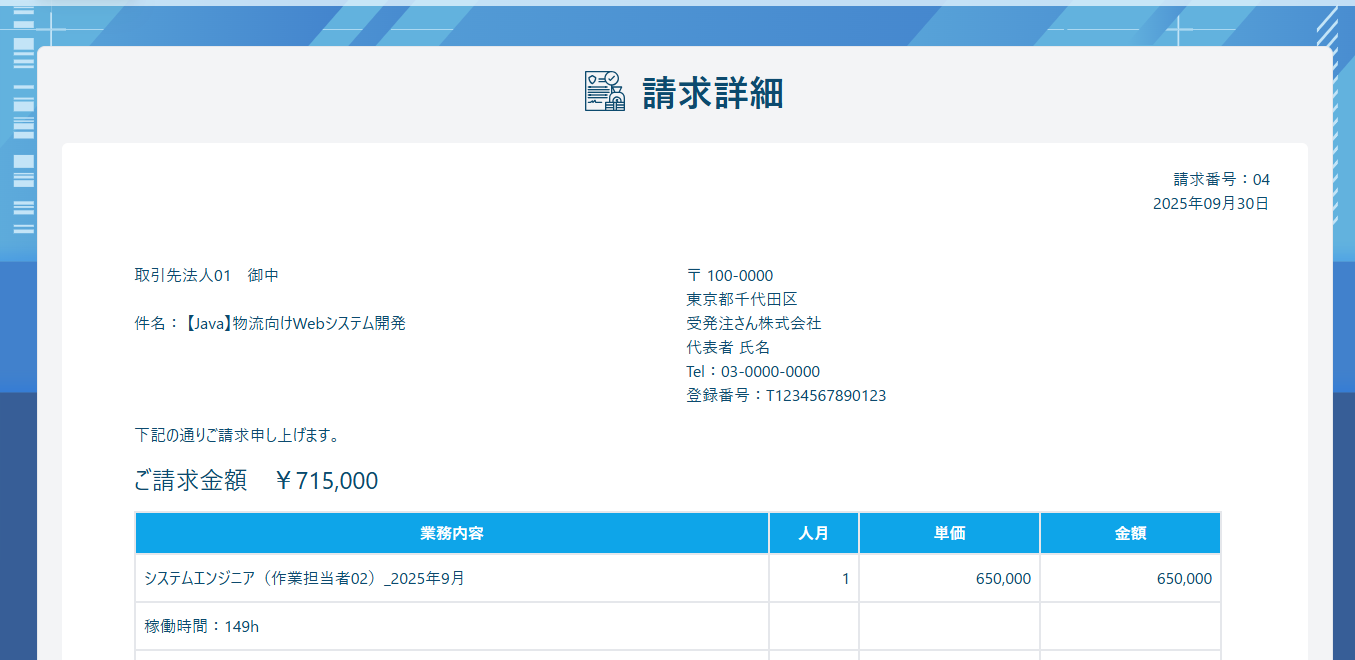Click the registration number T1234567890123
The width and height of the screenshot is (1355, 660).
pyautogui.click(x=826, y=395)
